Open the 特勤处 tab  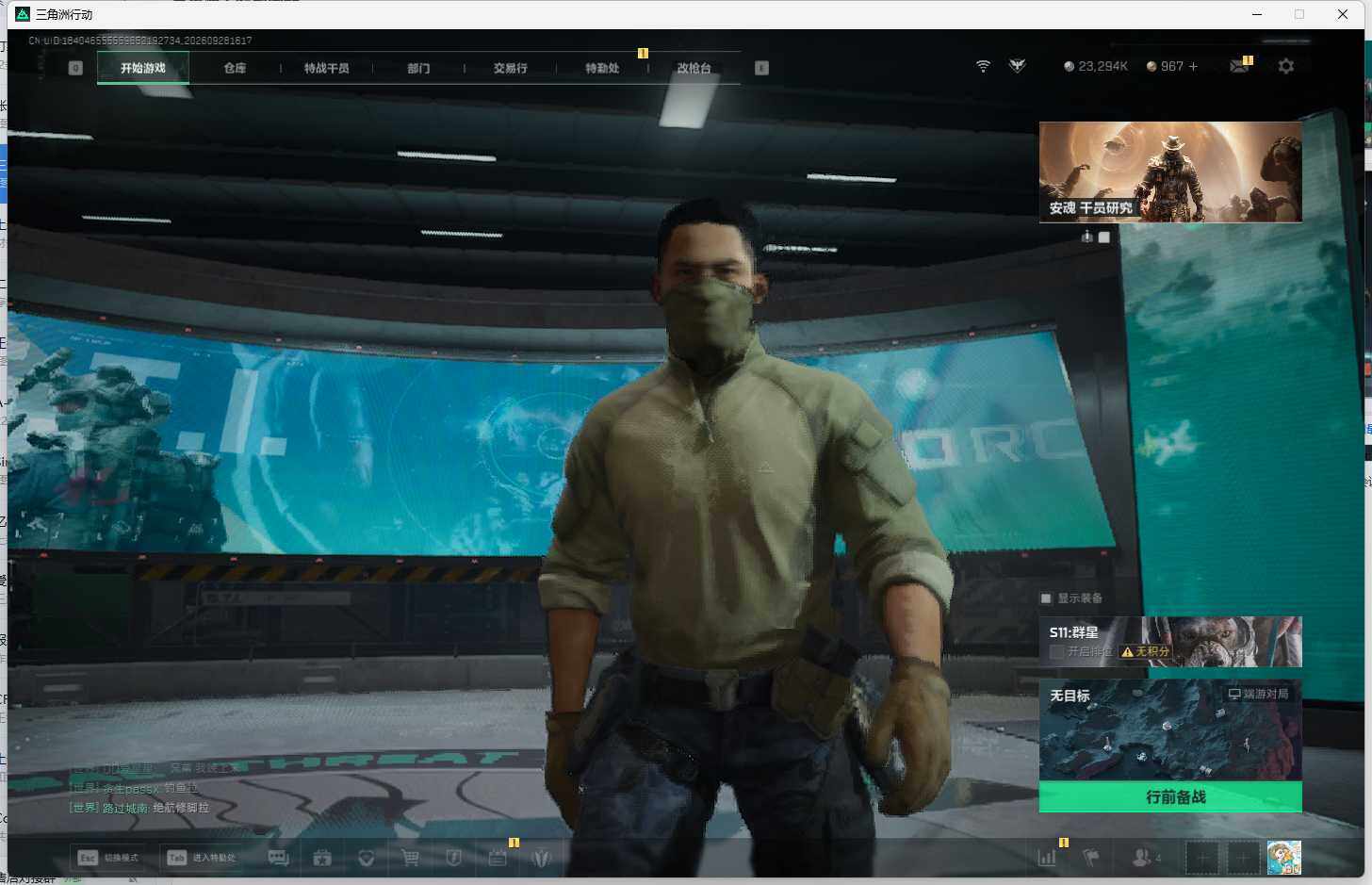(x=602, y=68)
